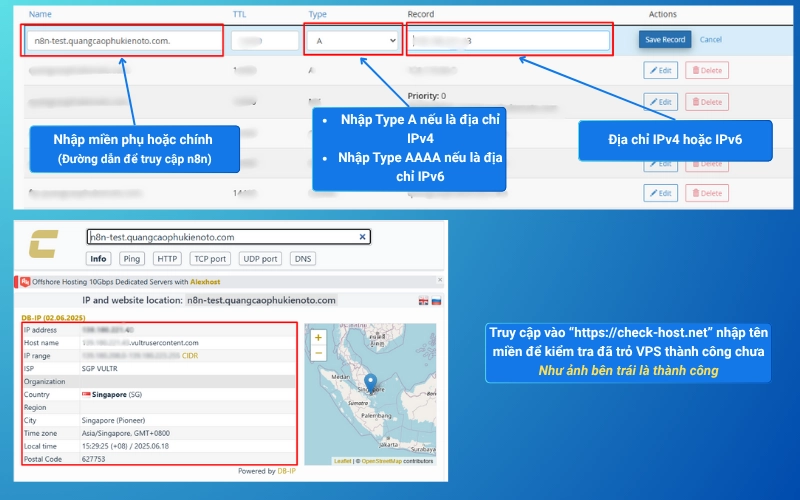Focus the TTL input field in the edited row
The width and height of the screenshot is (800, 500).
tap(265, 41)
